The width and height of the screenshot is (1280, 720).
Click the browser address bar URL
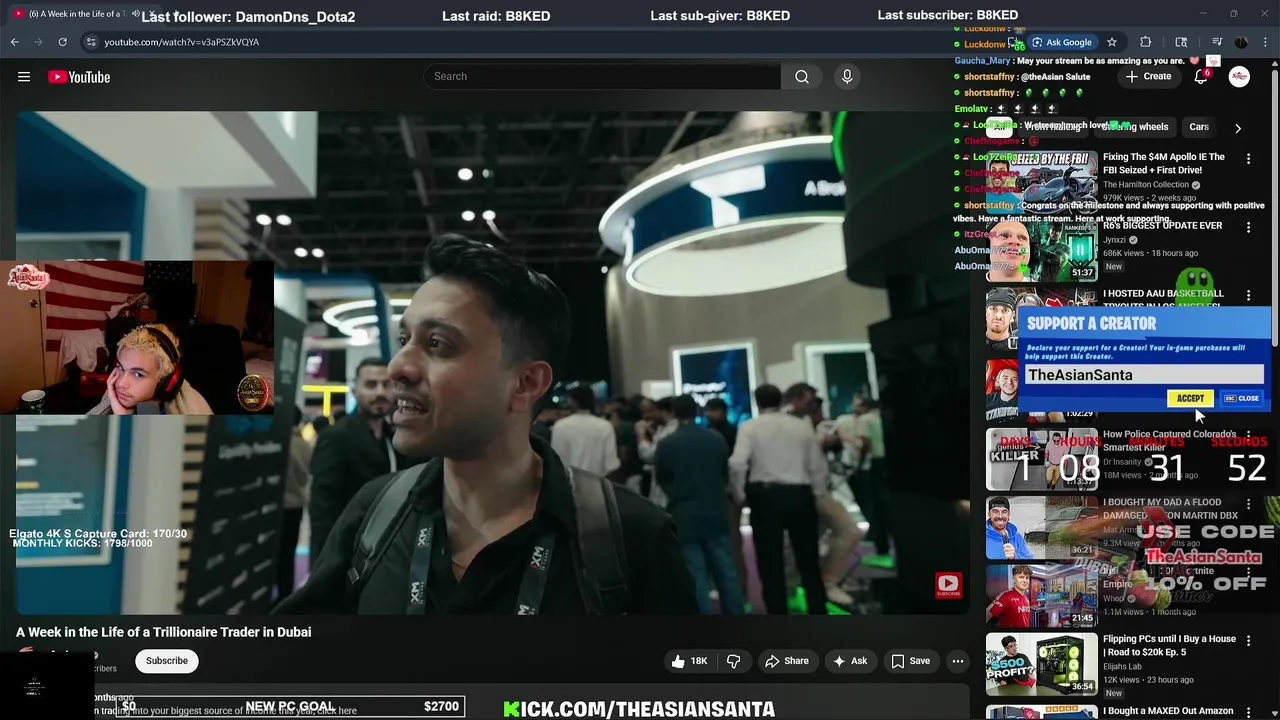pyautogui.click(x=181, y=42)
